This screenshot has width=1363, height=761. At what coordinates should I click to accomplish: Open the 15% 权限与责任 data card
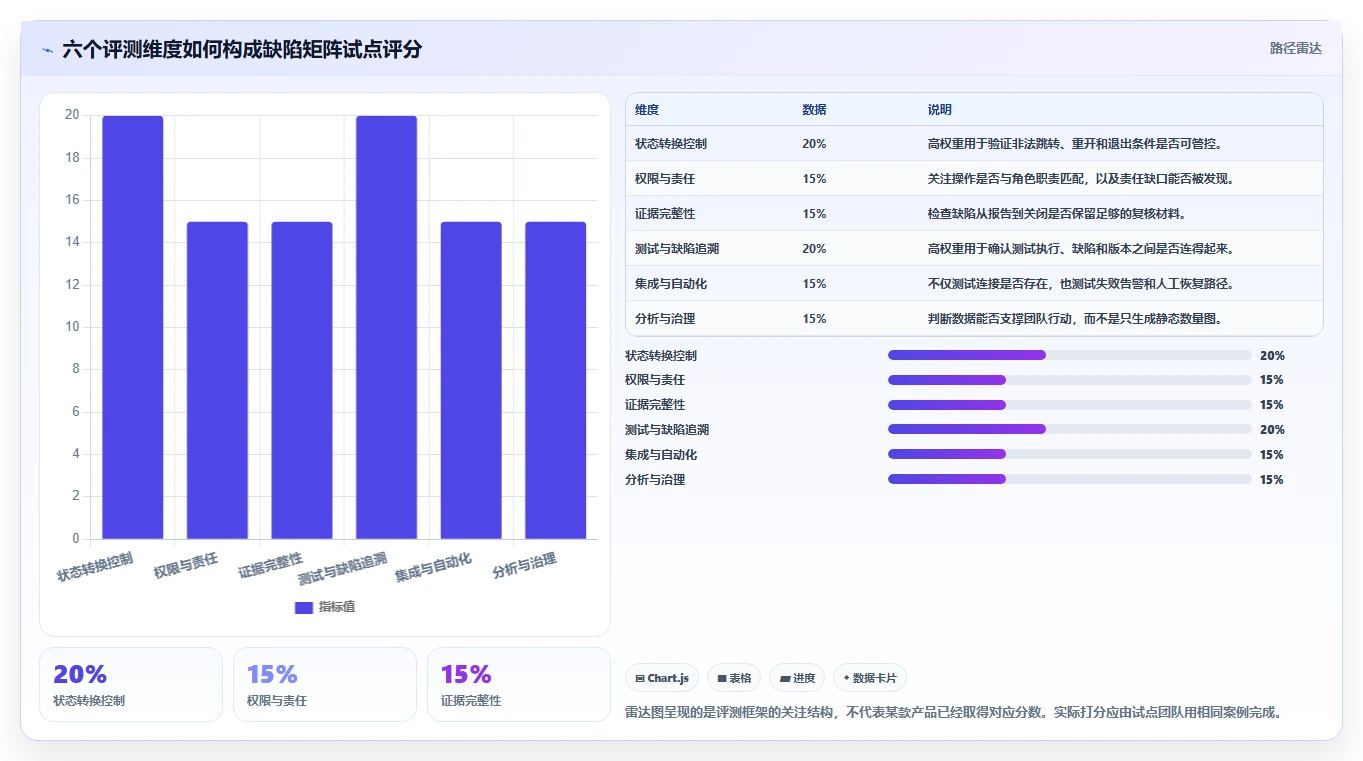pyautogui.click(x=325, y=684)
